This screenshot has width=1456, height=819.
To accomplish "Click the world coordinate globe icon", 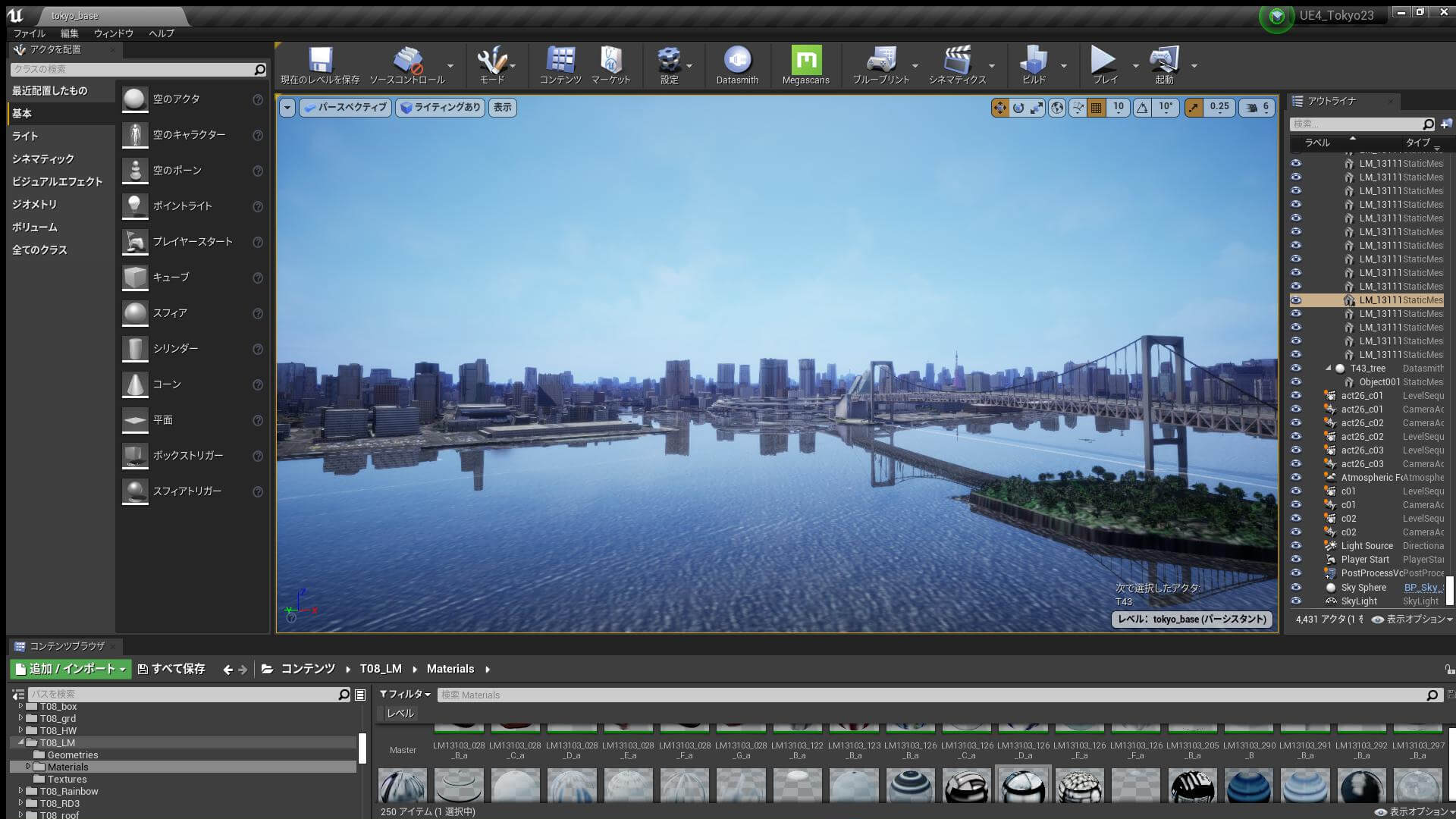I will [x=1057, y=108].
